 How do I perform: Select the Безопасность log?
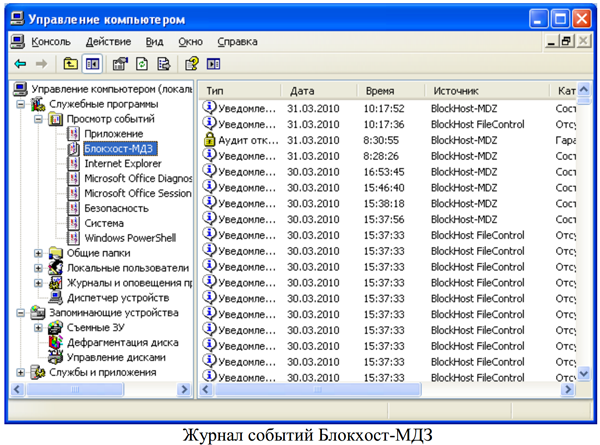(116, 209)
